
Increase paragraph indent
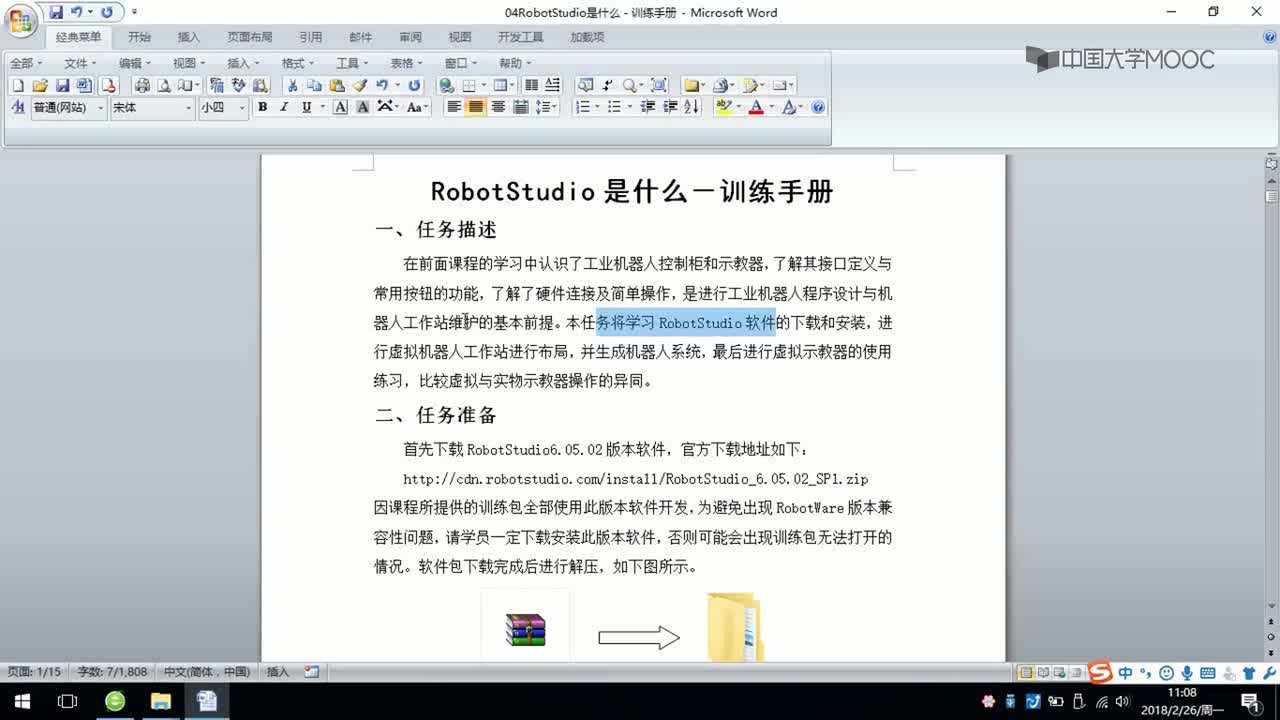(670, 107)
